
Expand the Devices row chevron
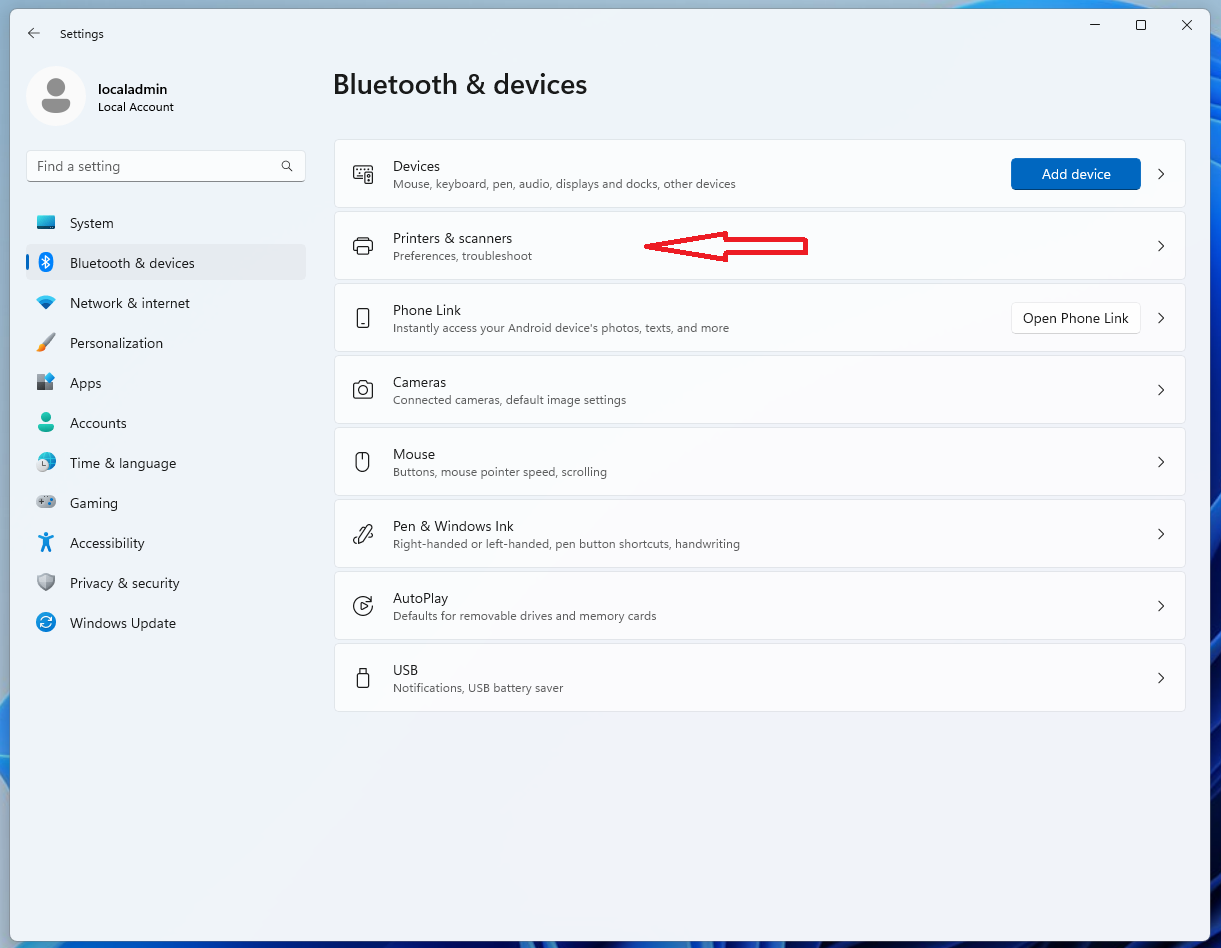click(x=1161, y=174)
